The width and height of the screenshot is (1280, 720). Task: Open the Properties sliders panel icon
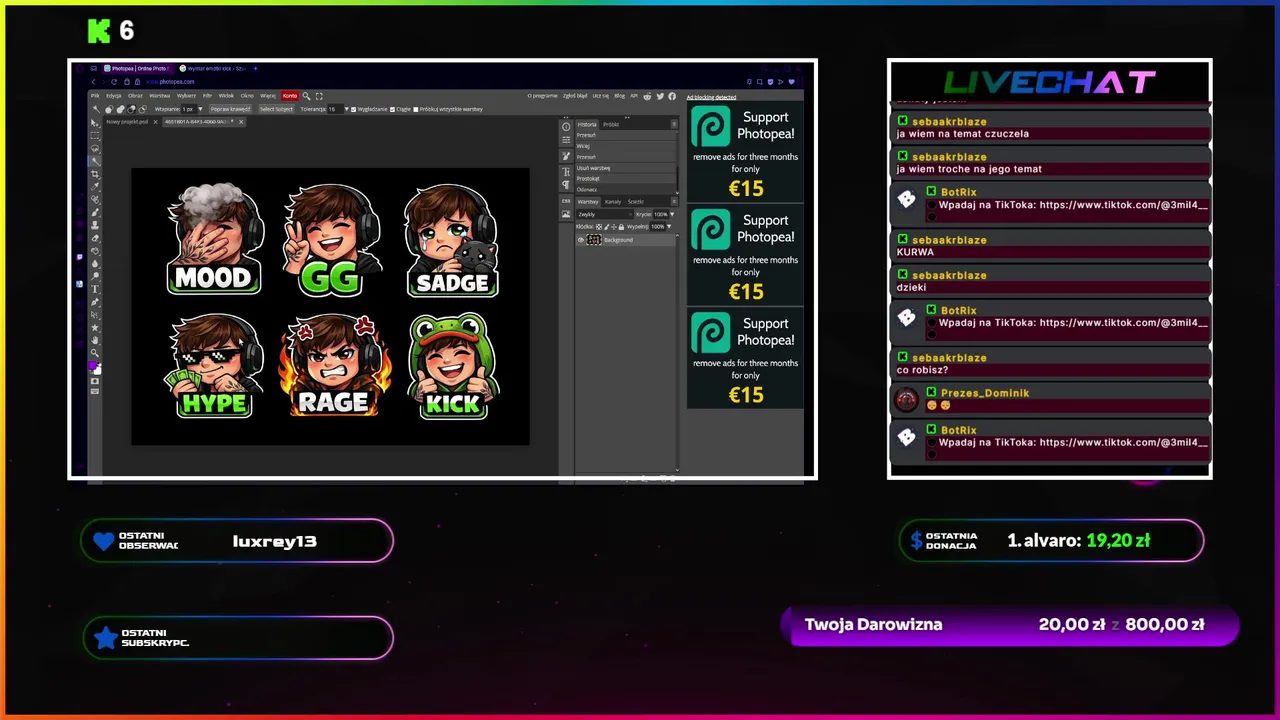click(x=566, y=140)
